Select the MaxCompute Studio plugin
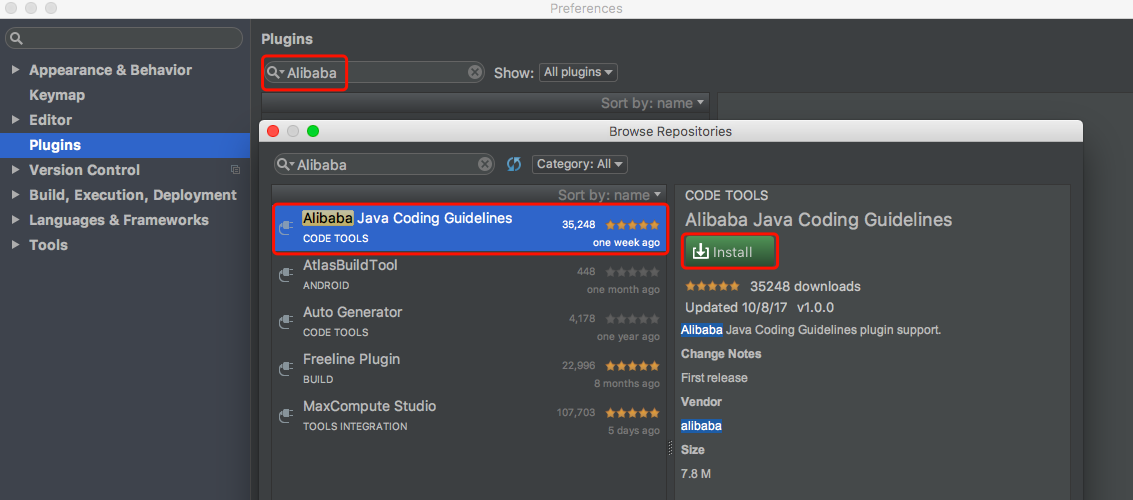1133x500 pixels. 470,416
